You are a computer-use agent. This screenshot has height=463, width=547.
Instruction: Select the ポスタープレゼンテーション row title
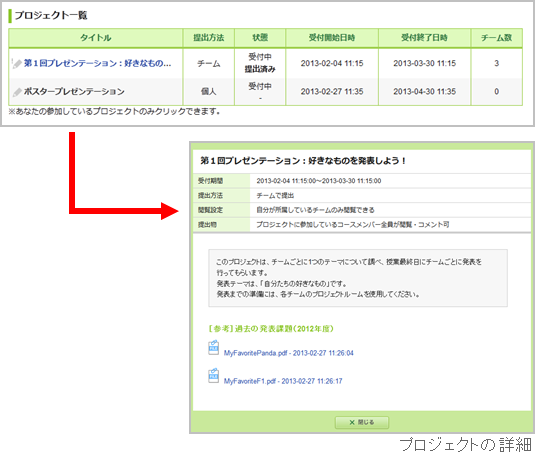pyautogui.click(x=74, y=91)
